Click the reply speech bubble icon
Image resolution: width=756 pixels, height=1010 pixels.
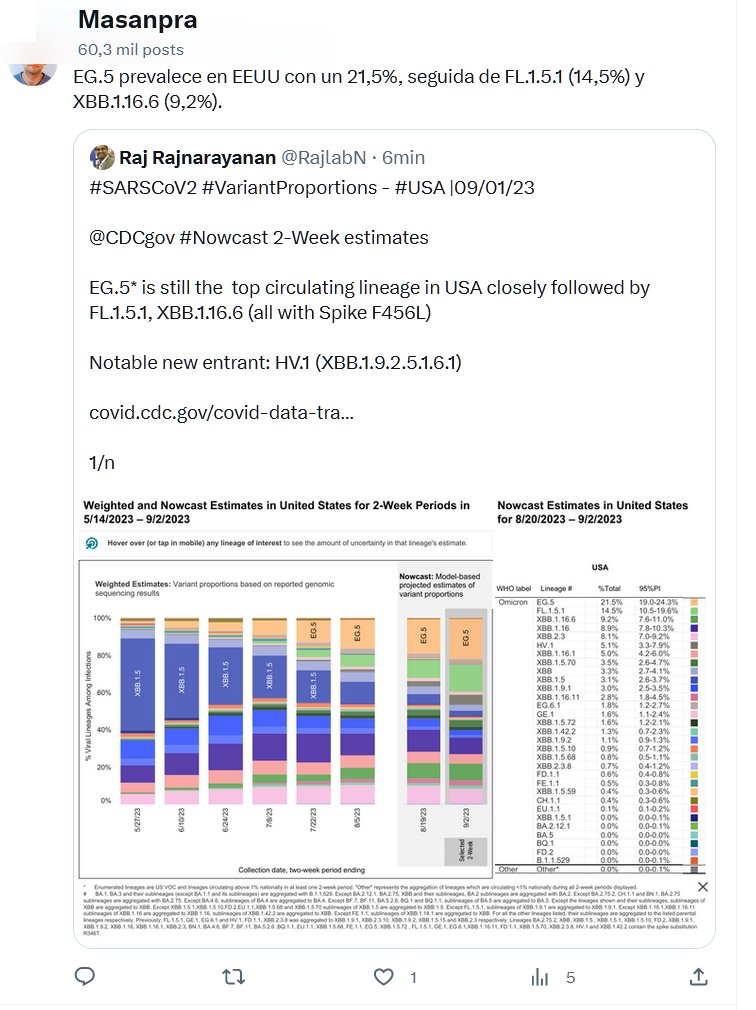[x=86, y=977]
